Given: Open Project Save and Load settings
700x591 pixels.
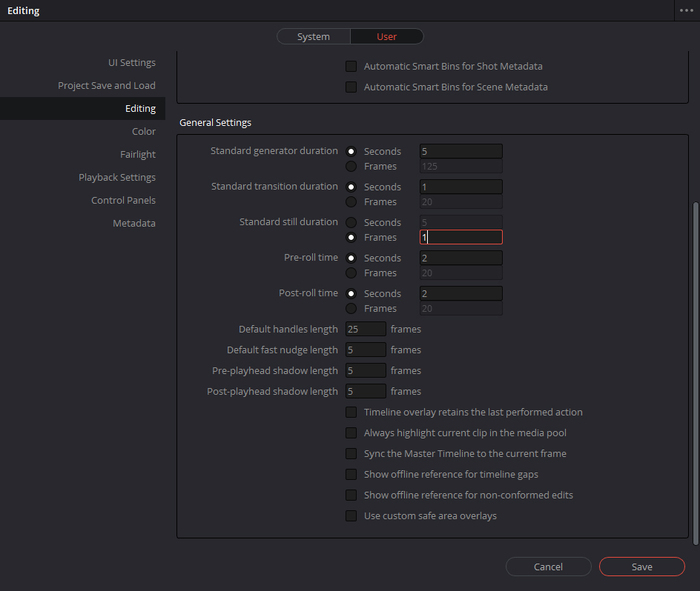Looking at the screenshot, I should [x=106, y=86].
